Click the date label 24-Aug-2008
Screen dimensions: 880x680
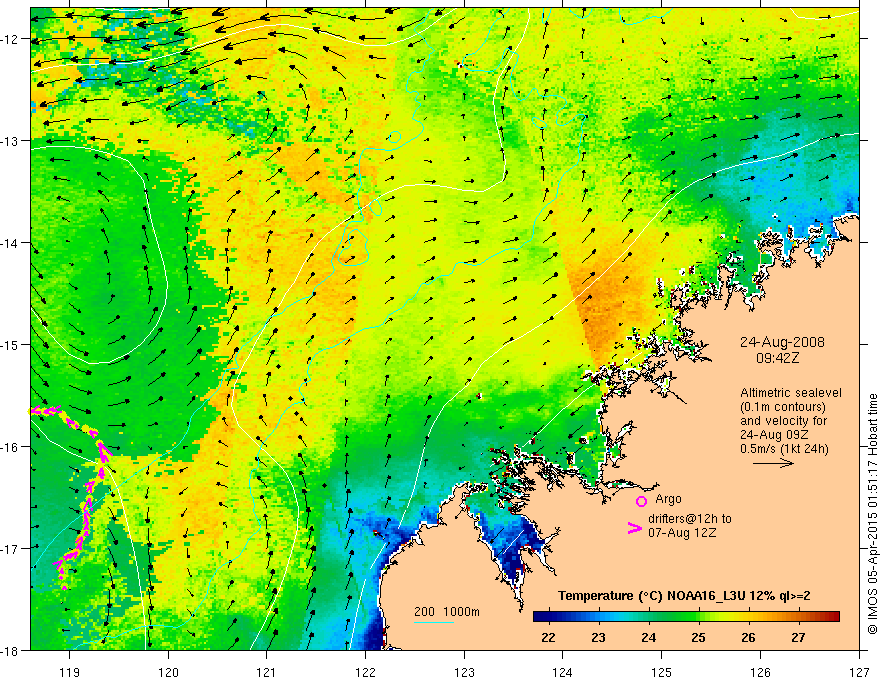coord(782,342)
